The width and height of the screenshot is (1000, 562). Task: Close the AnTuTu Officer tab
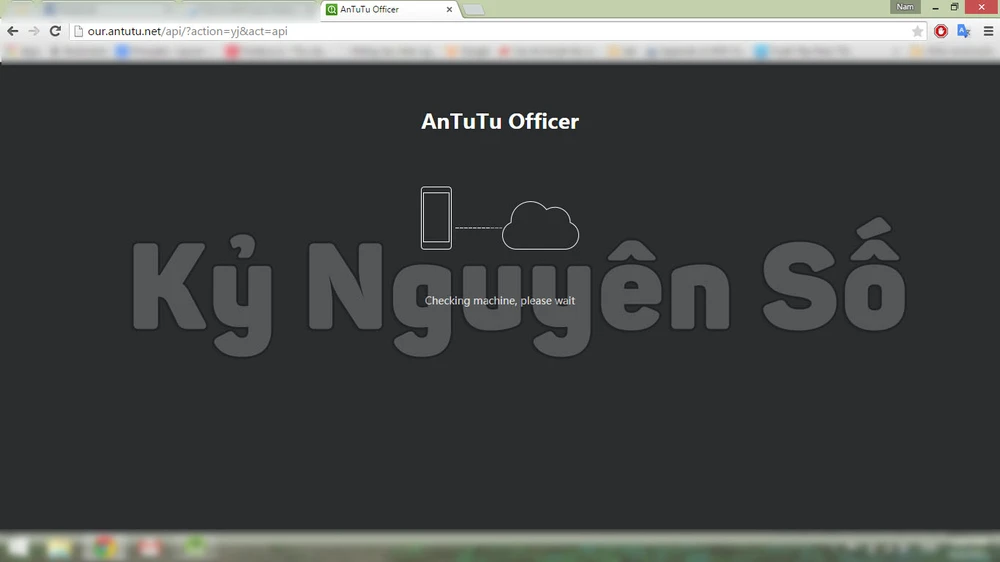click(x=450, y=10)
